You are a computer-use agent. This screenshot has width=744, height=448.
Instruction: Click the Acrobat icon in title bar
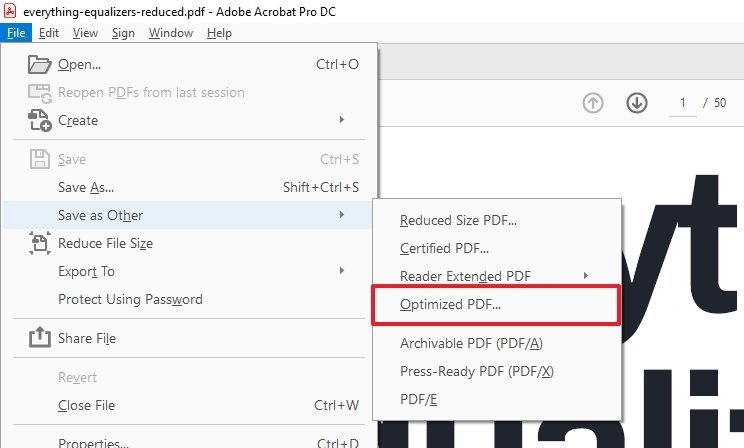click(x=9, y=10)
